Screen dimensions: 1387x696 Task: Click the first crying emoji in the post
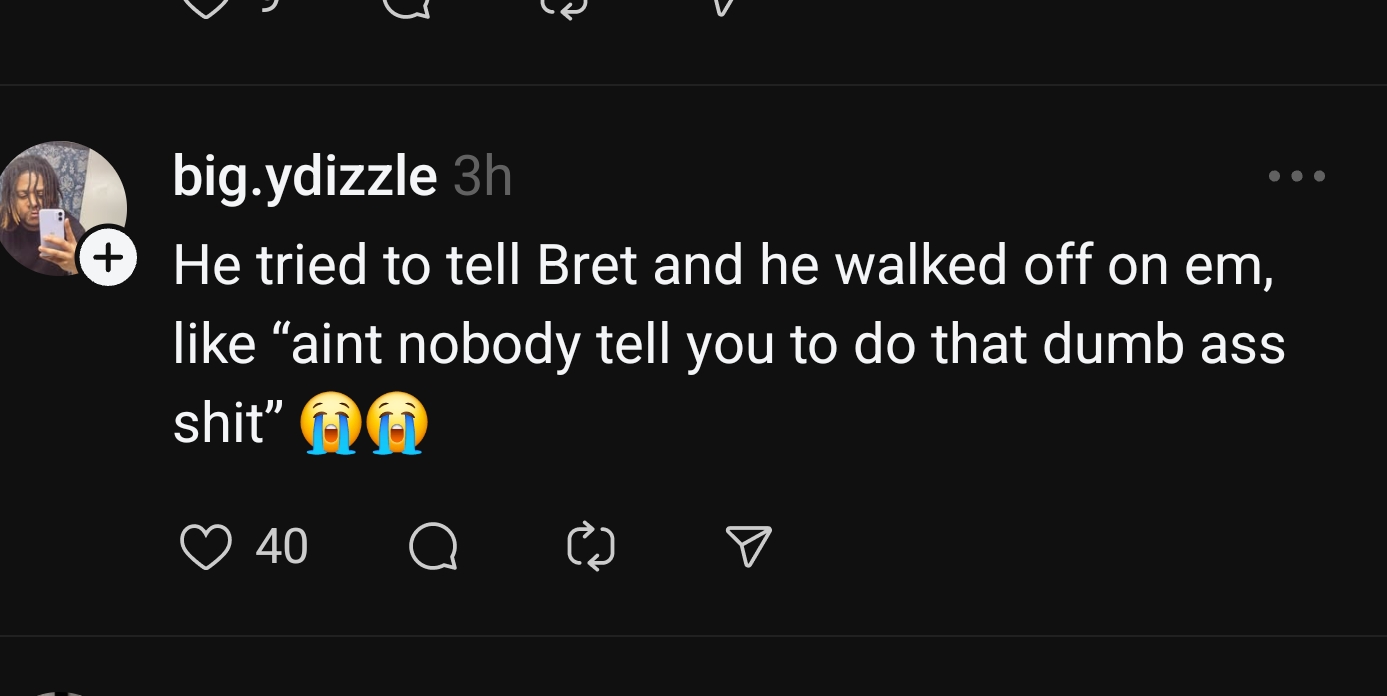point(330,423)
